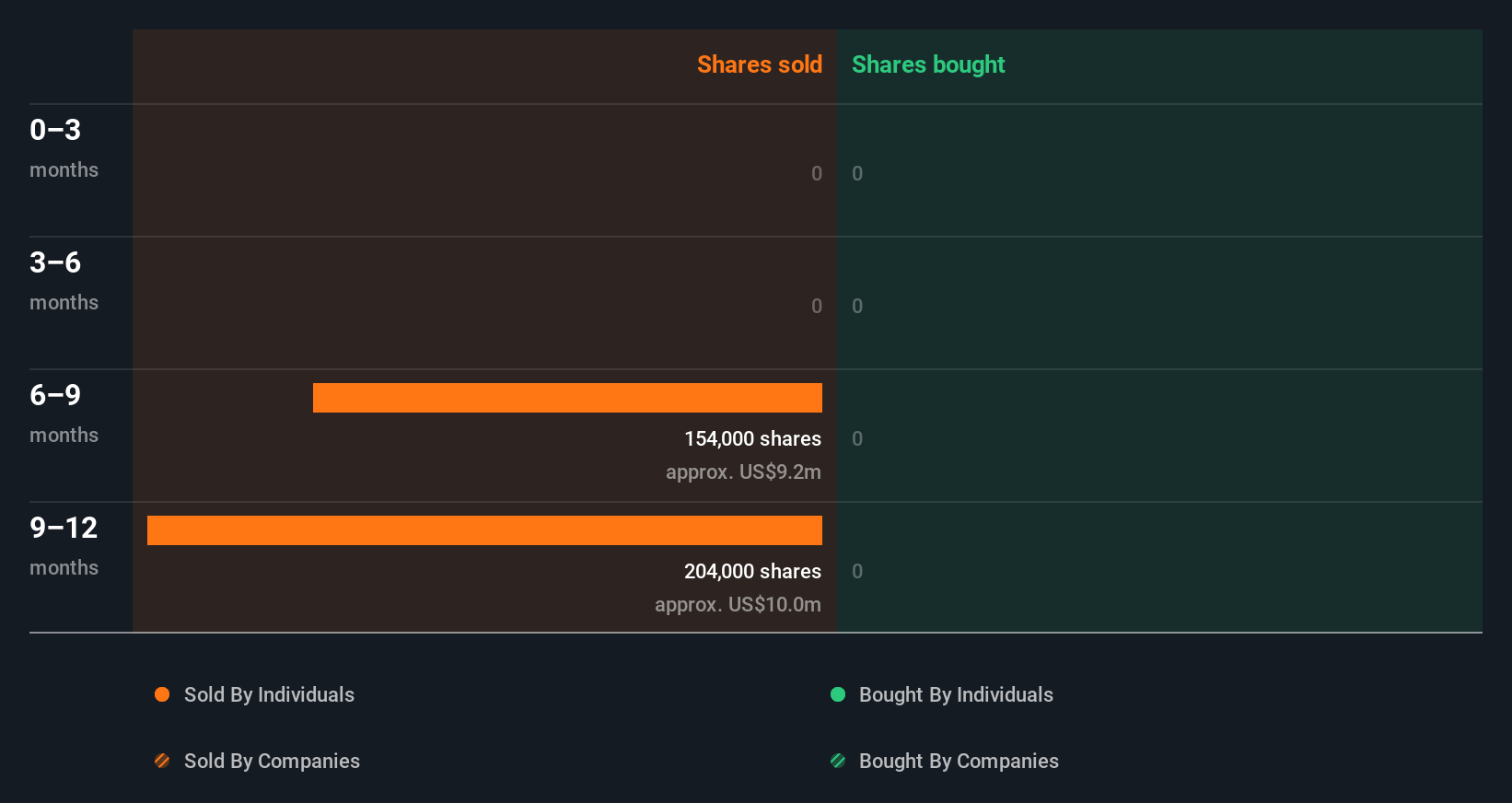Select the 0–3 months row label
Viewport: 1512px width, 803px height.
point(64,147)
